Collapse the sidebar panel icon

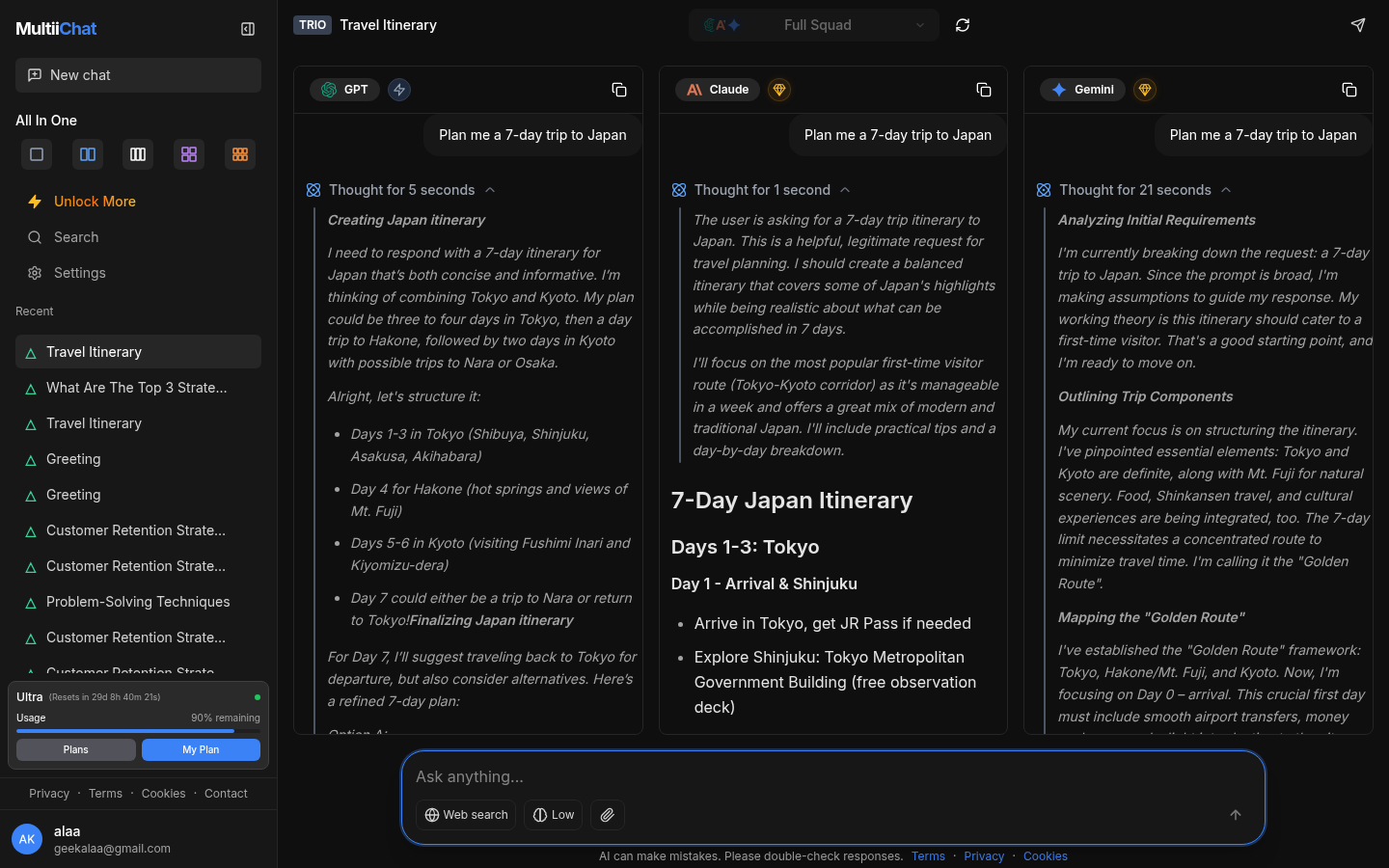248,29
